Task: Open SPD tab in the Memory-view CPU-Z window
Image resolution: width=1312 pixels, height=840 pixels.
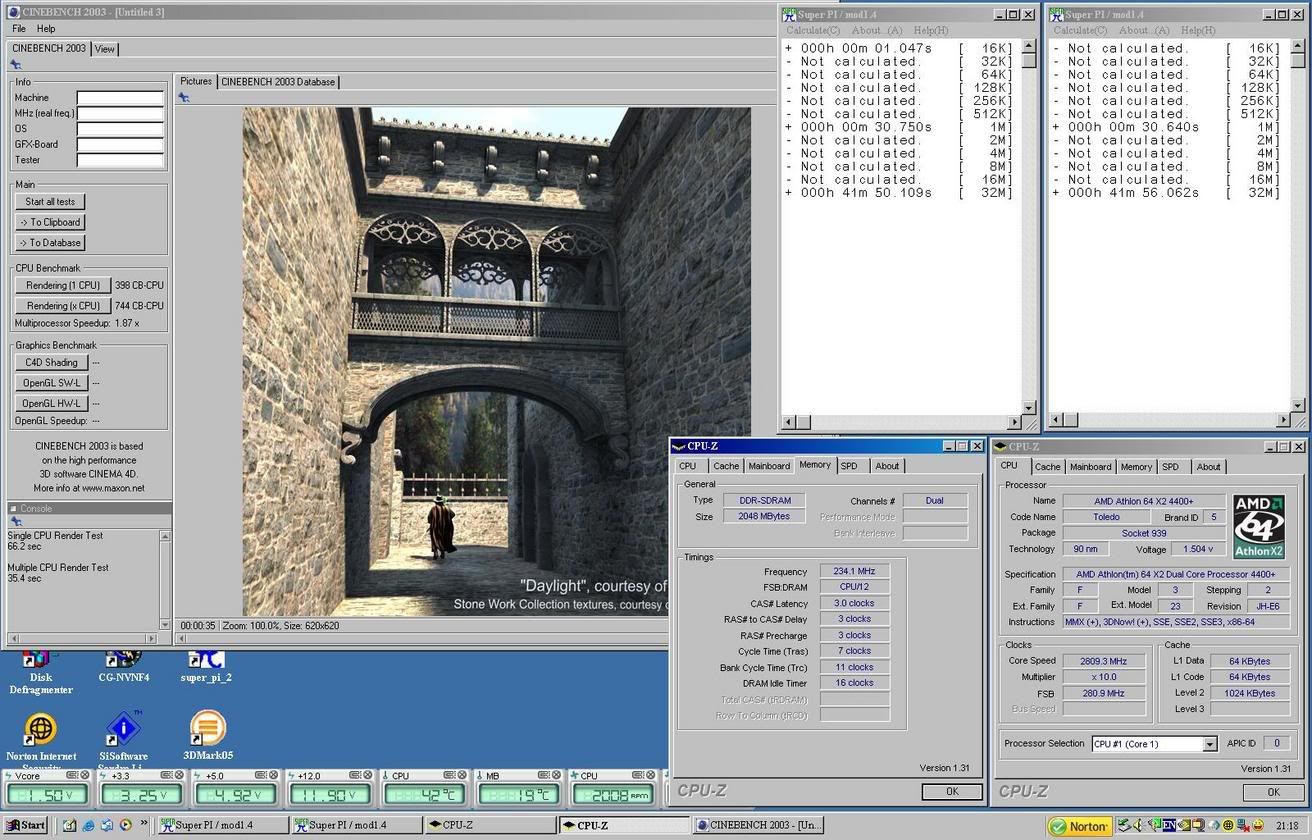Action: pos(849,466)
